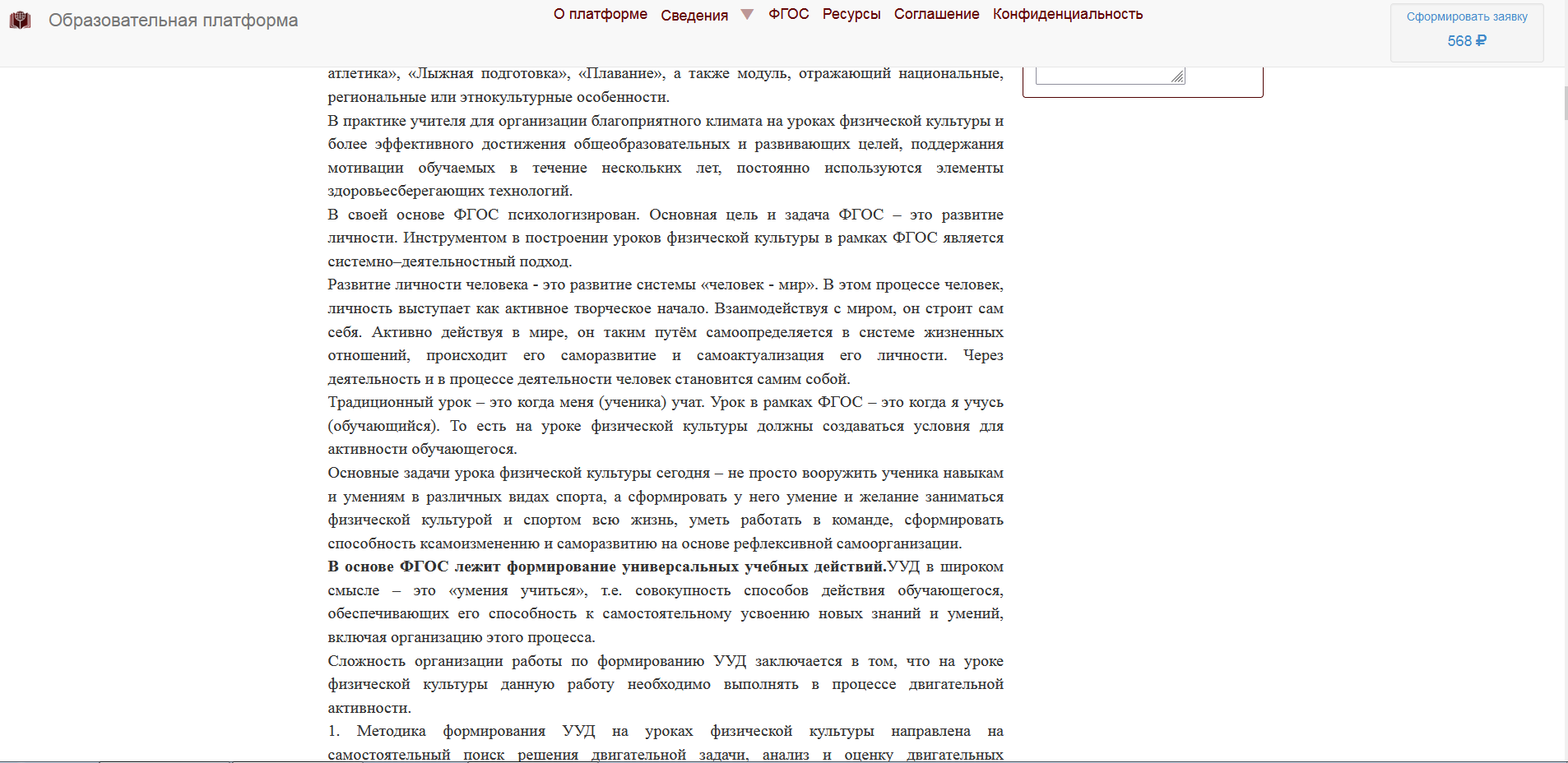Open the Сведения menu item

[694, 16]
